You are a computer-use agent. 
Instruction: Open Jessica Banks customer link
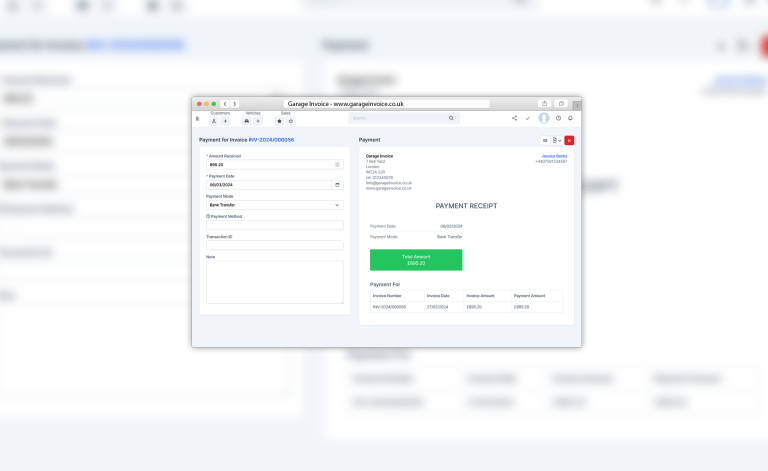pyautogui.click(x=553, y=156)
